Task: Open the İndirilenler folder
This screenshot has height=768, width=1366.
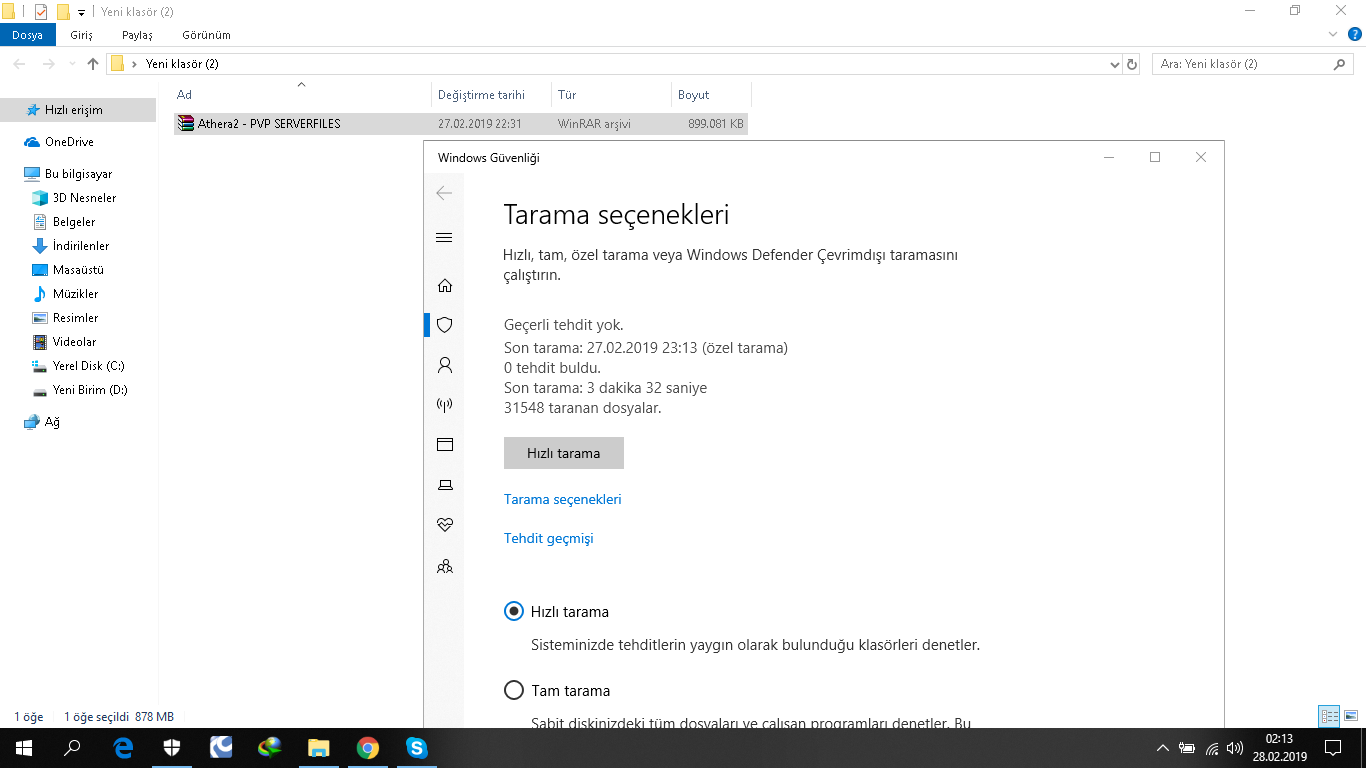Action: click(81, 246)
